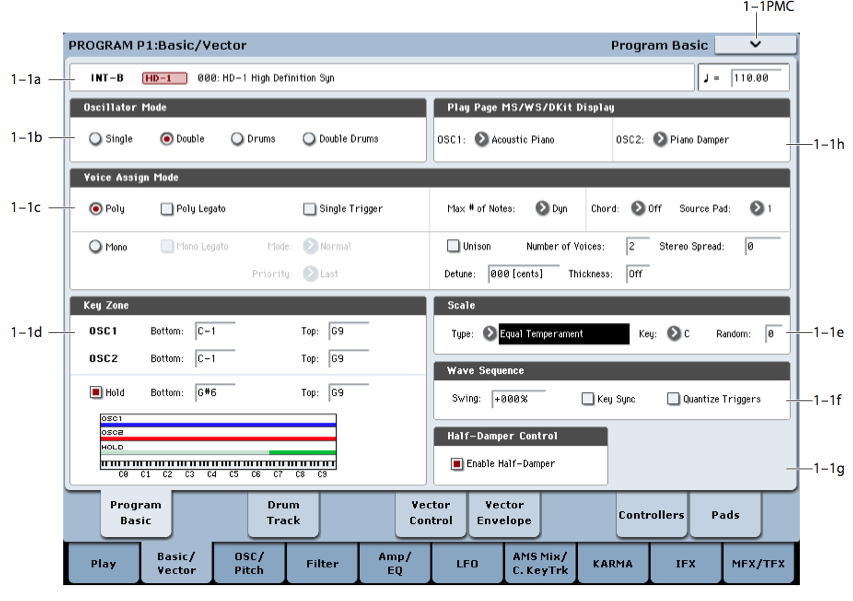Go to the Filter page
853x601 pixels.
point(322,563)
